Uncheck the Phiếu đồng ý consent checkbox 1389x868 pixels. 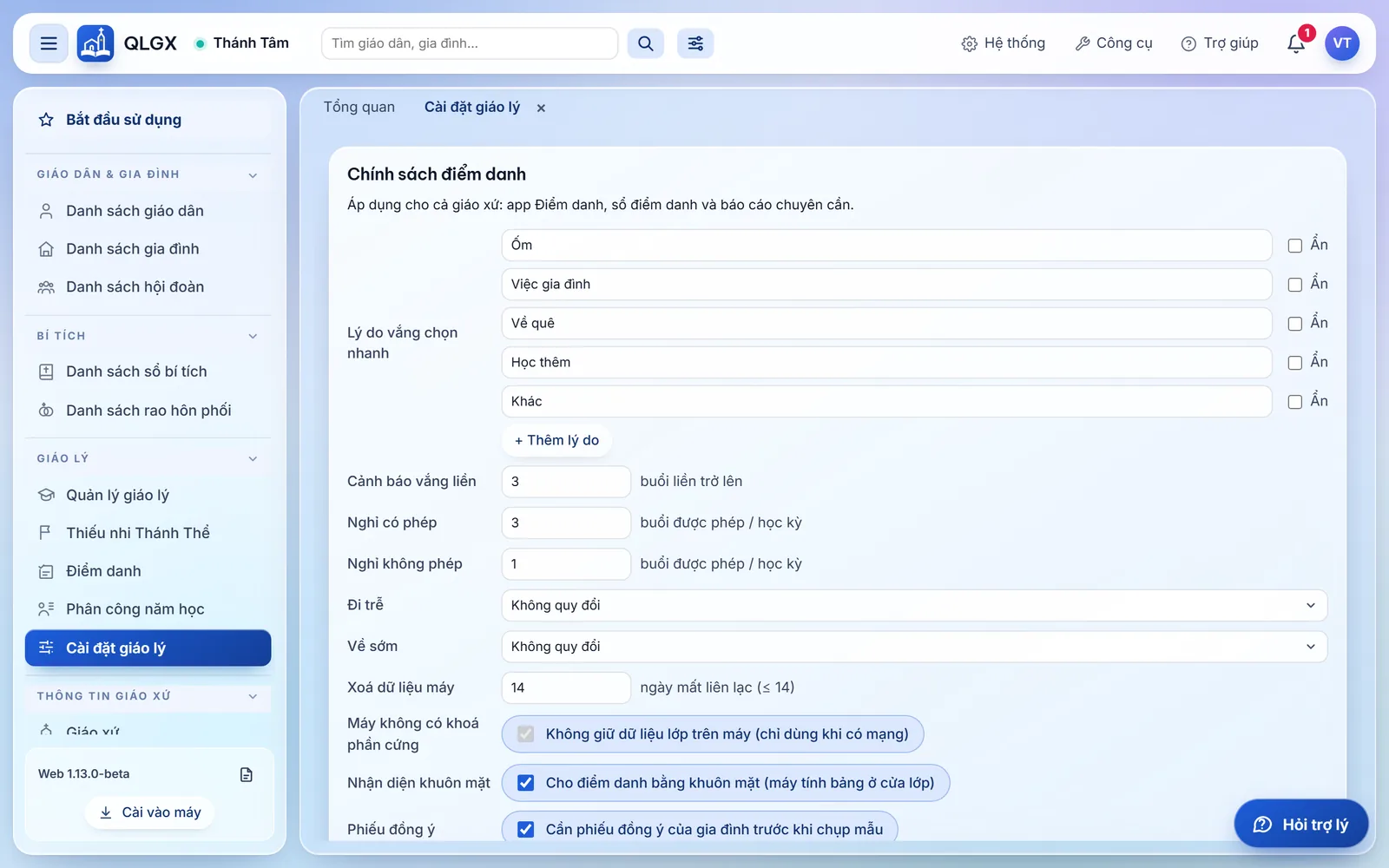click(x=525, y=830)
